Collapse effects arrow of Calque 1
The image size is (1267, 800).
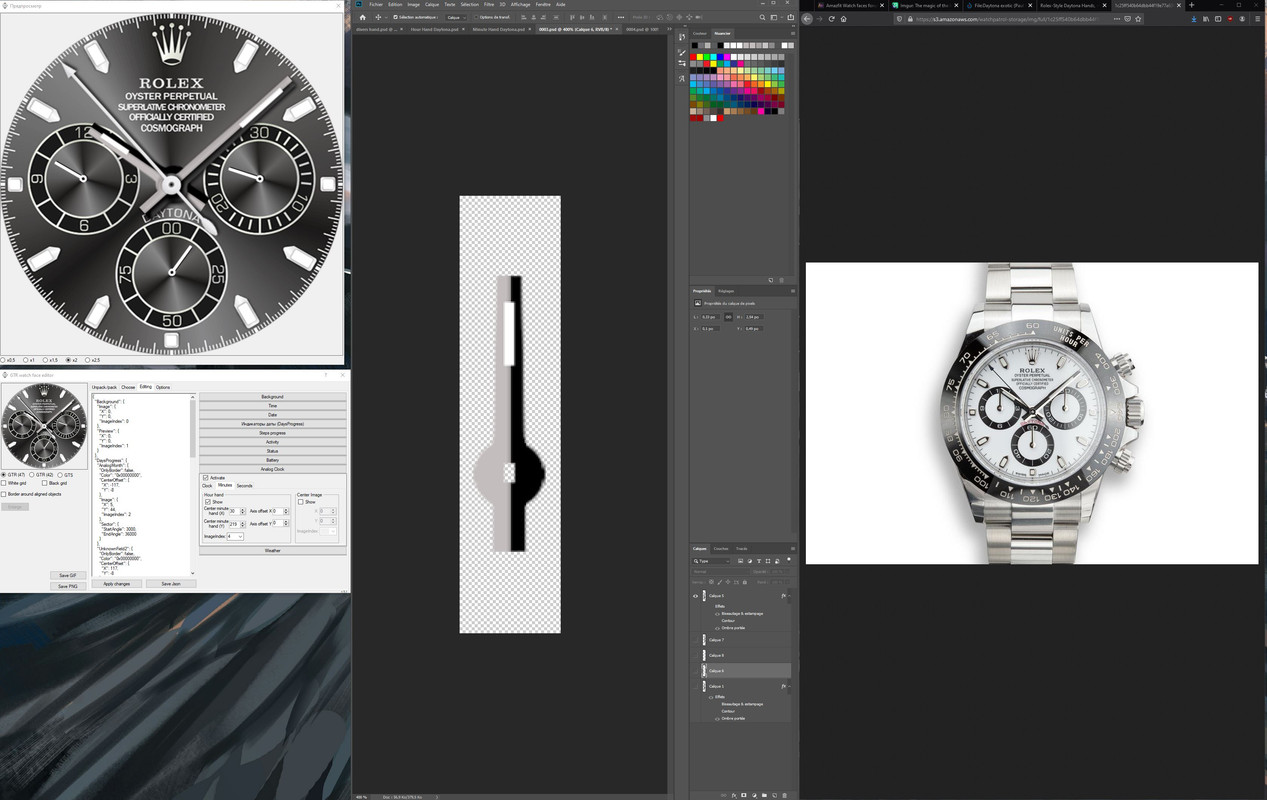tap(789, 686)
